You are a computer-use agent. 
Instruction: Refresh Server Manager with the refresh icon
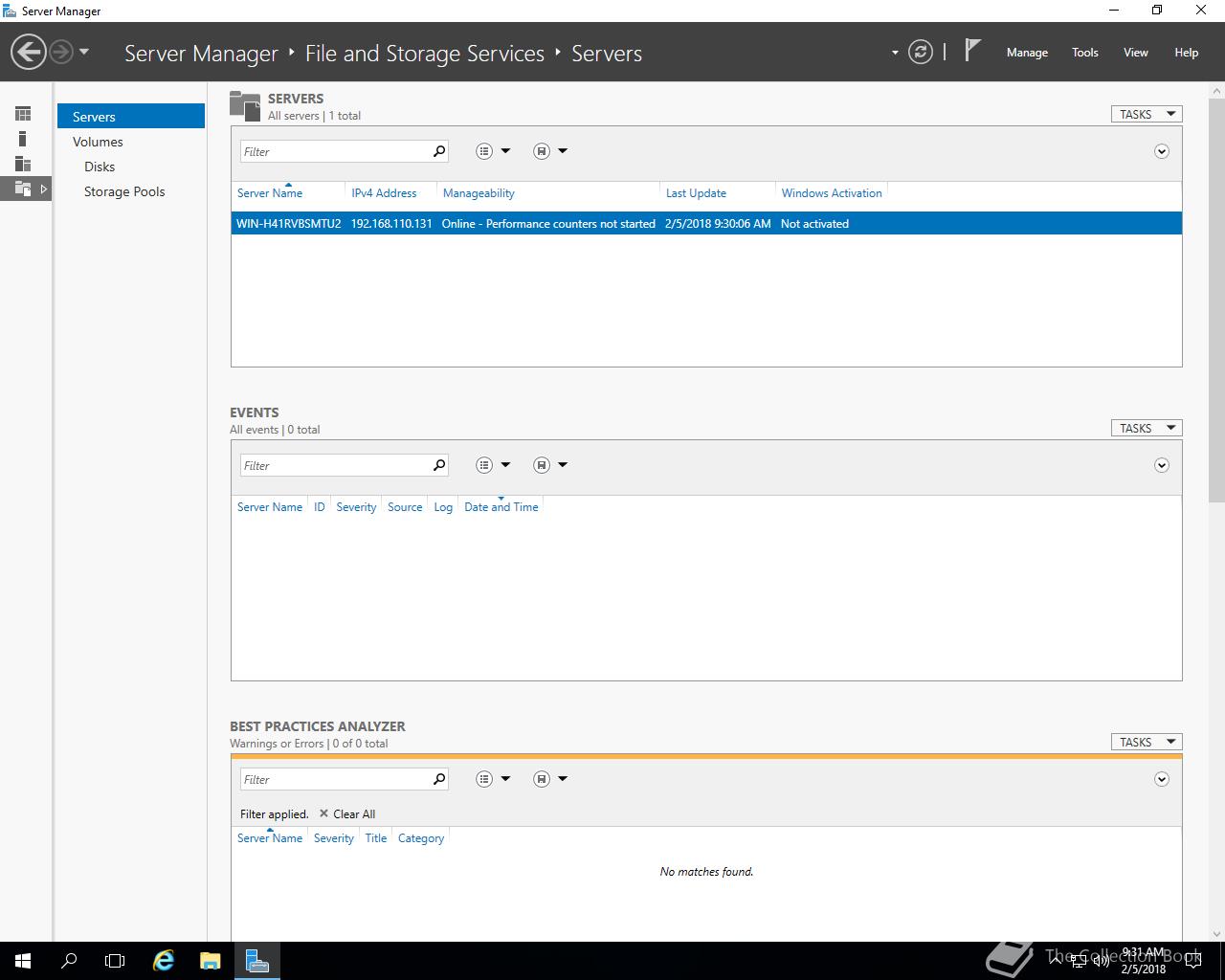[x=921, y=52]
